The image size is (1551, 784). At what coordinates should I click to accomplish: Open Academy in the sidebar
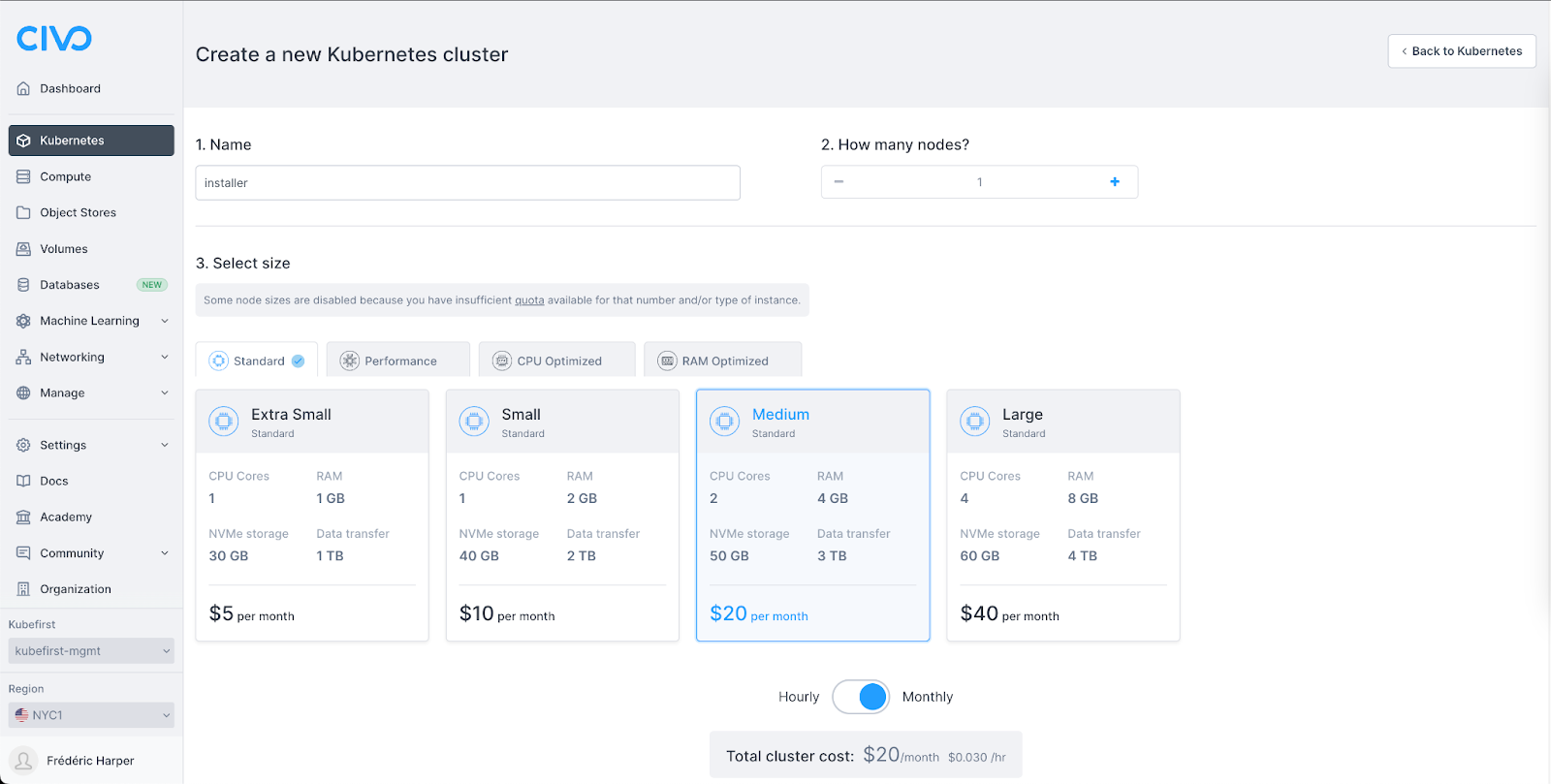coord(91,517)
